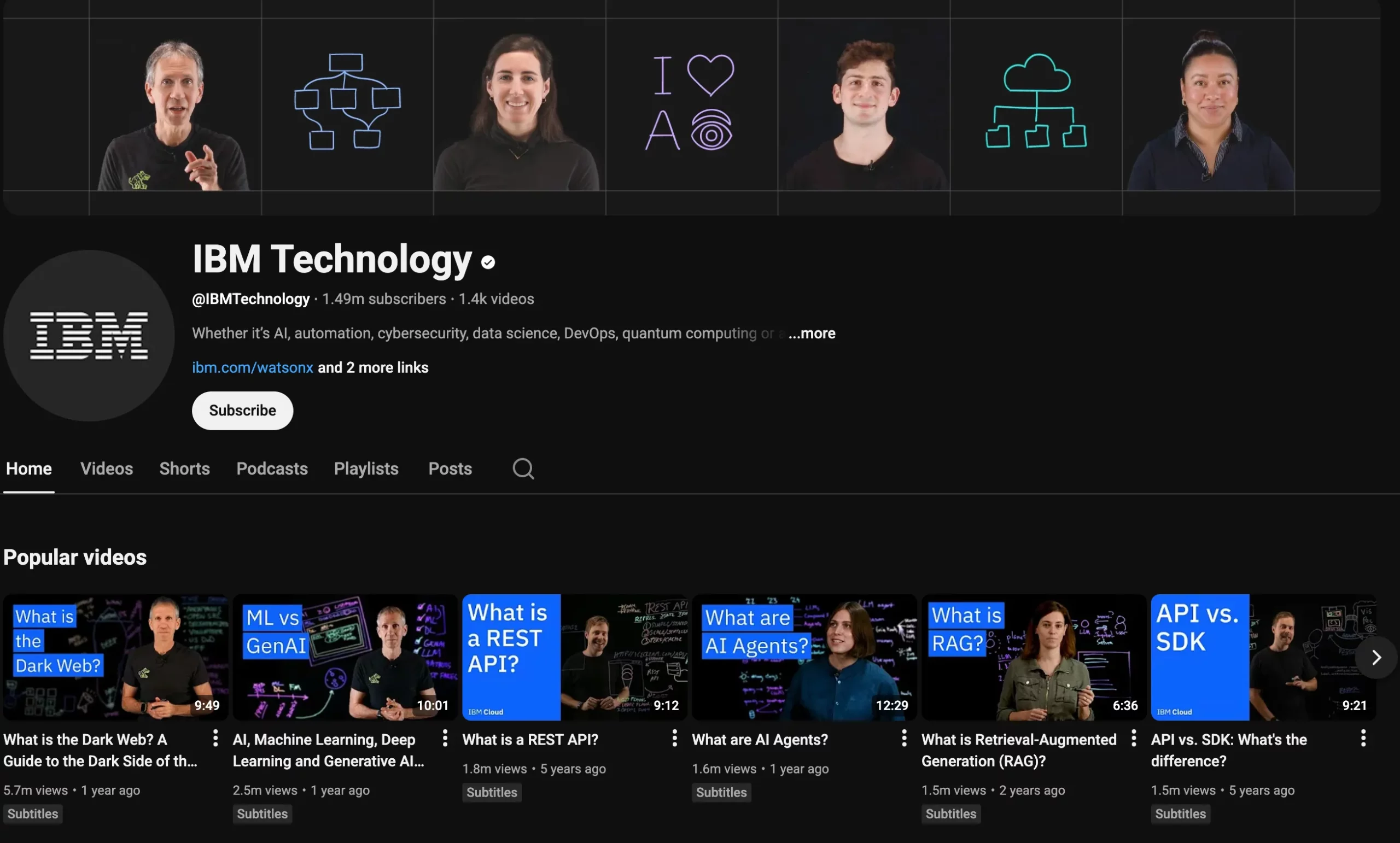Open options menu on the API vs SDK video

(x=1364, y=737)
